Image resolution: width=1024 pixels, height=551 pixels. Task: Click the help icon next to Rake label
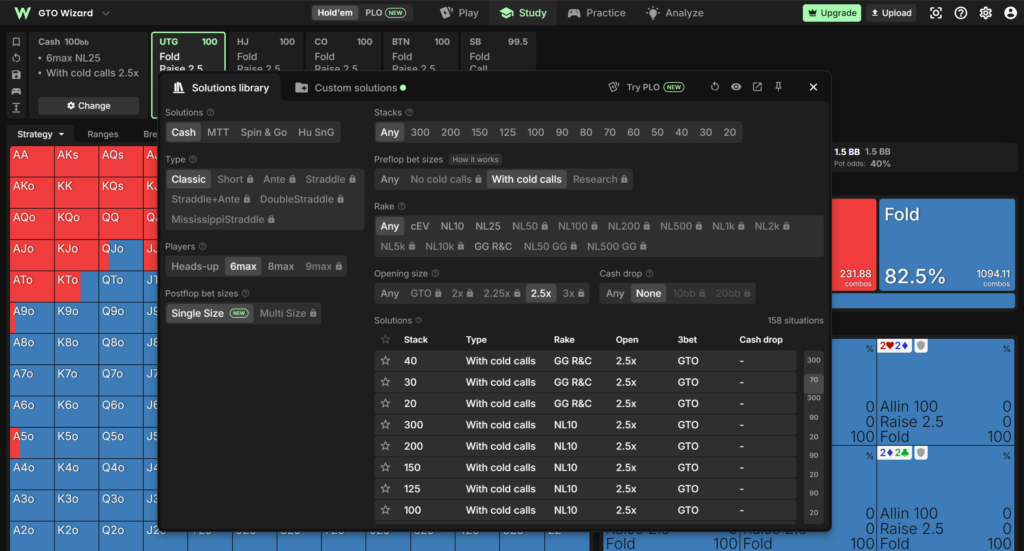pos(402,206)
